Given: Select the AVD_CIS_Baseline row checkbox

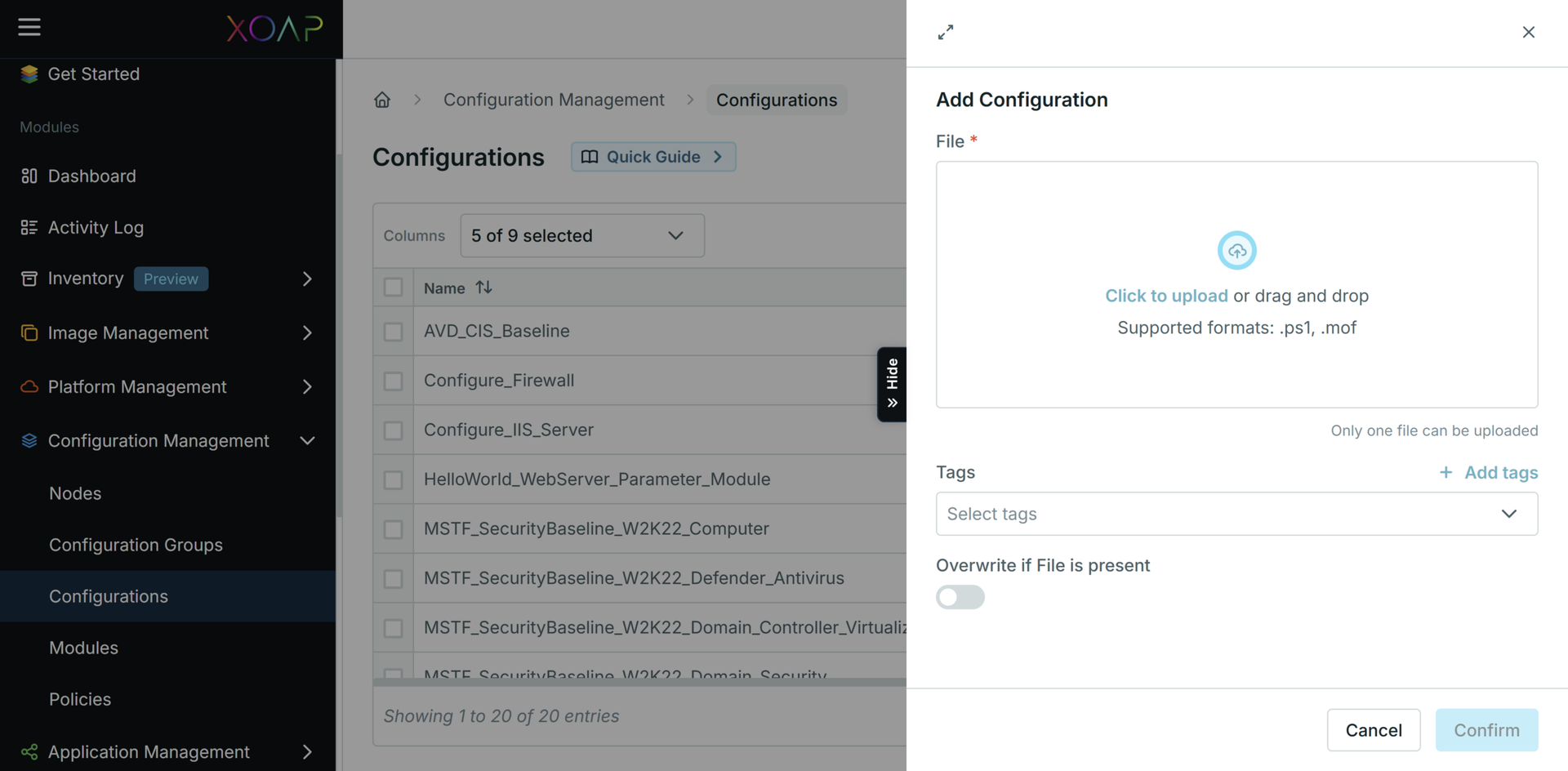Looking at the screenshot, I should (x=394, y=332).
